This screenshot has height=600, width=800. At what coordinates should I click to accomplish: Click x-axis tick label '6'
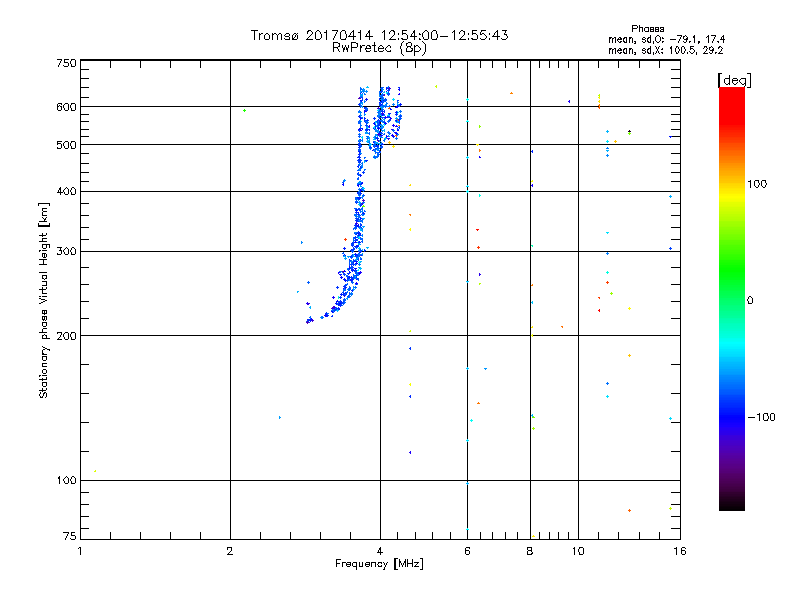[x=467, y=551]
